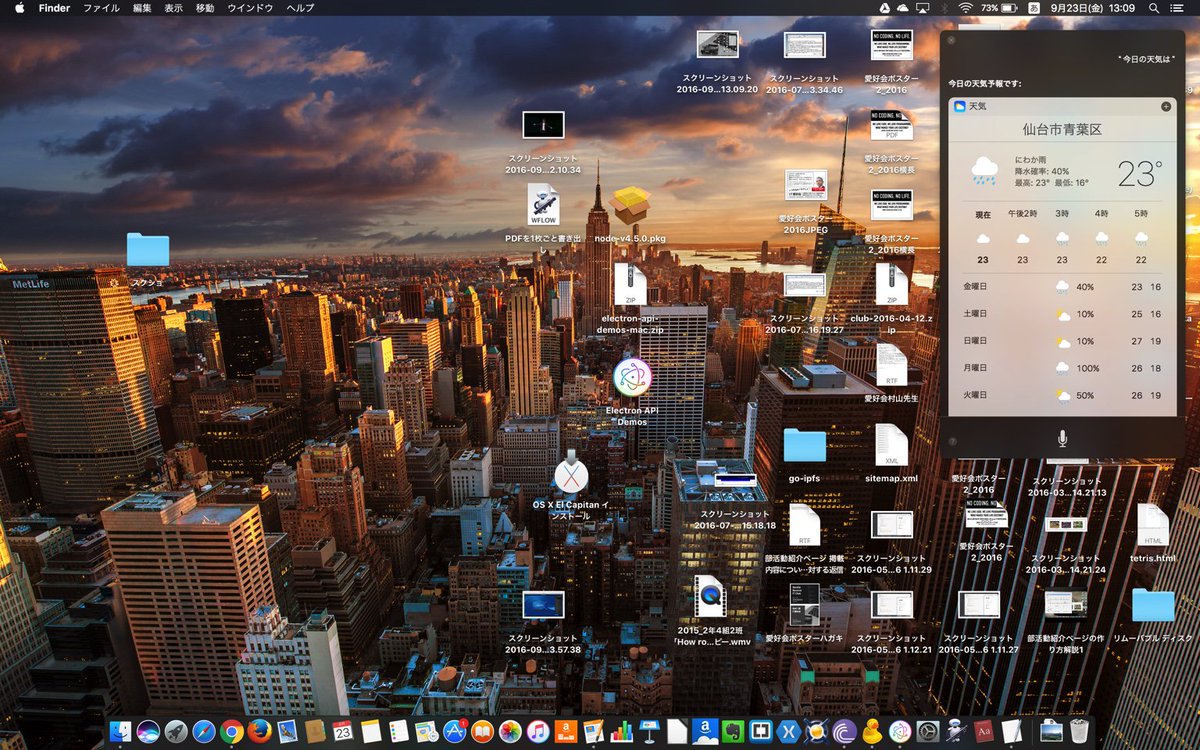Open the 表示 menu
This screenshot has height=750, width=1200.
point(173,8)
